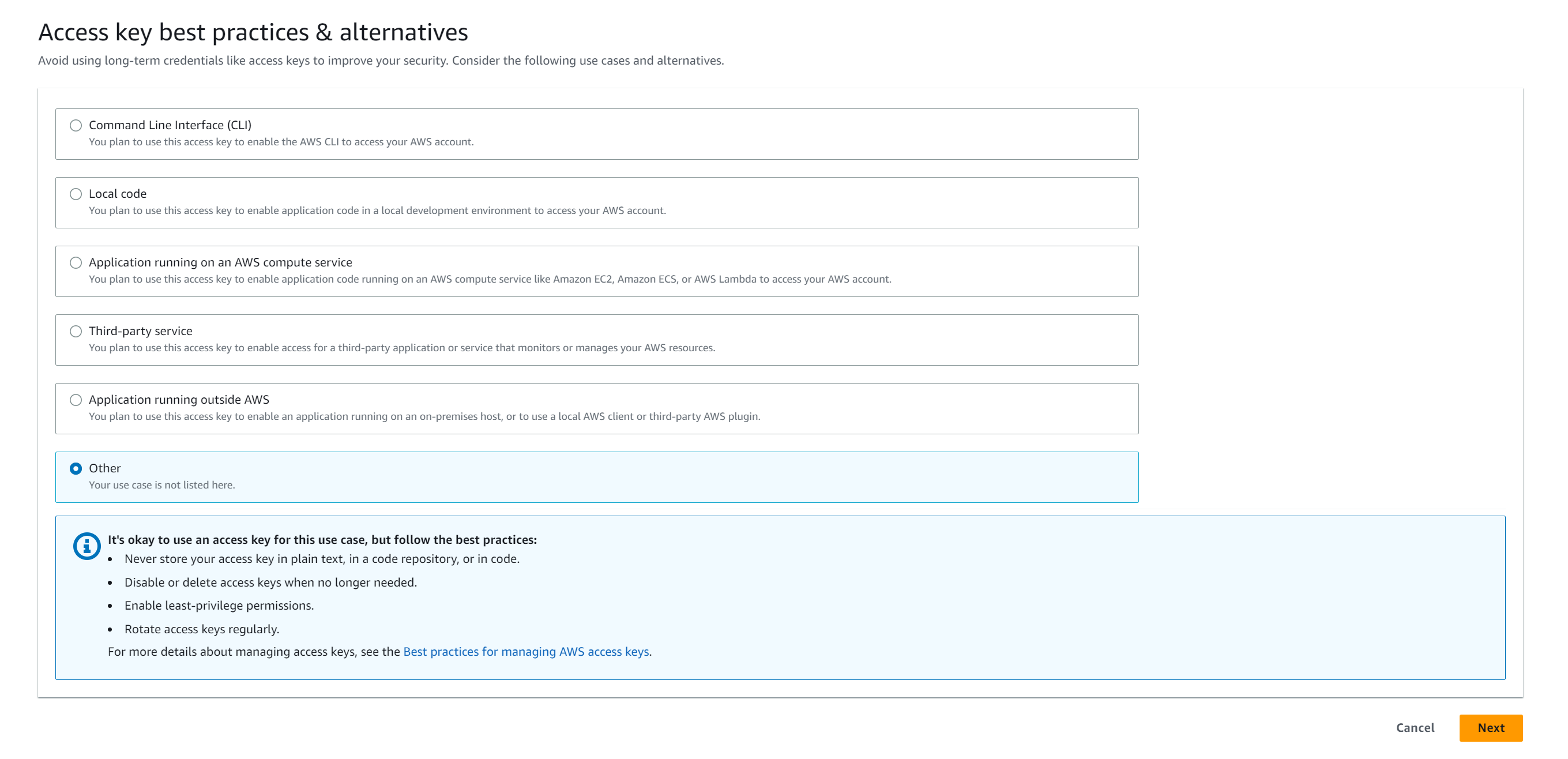This screenshot has width=1568, height=759.
Task: Click the Command Line Interface (CLI) label text
Action: 170,125
